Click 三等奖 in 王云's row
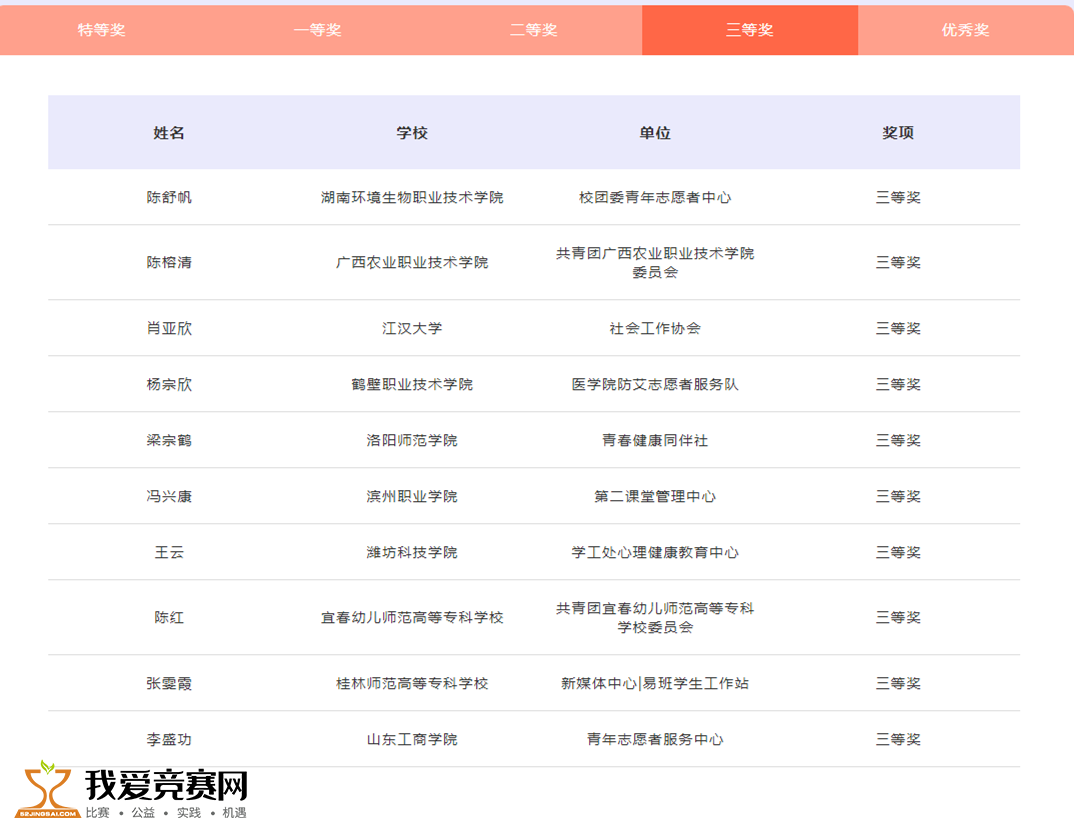Screen dimensions: 1074x831 898,553
